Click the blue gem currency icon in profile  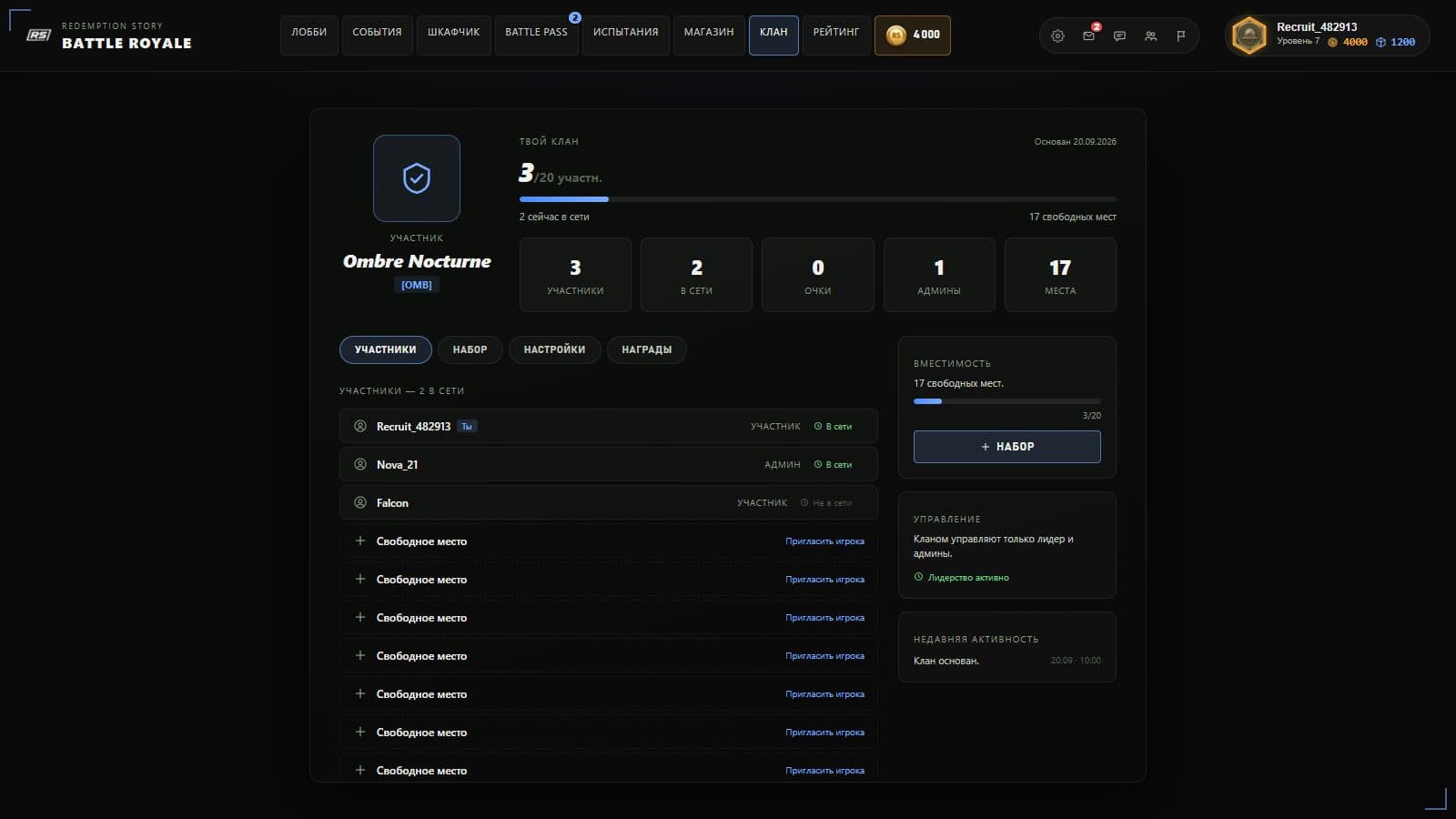1380,42
